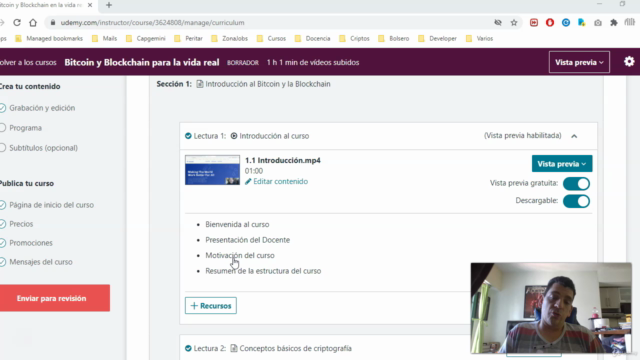Click Editar contenido link
The image size is (640, 360).
(280, 181)
